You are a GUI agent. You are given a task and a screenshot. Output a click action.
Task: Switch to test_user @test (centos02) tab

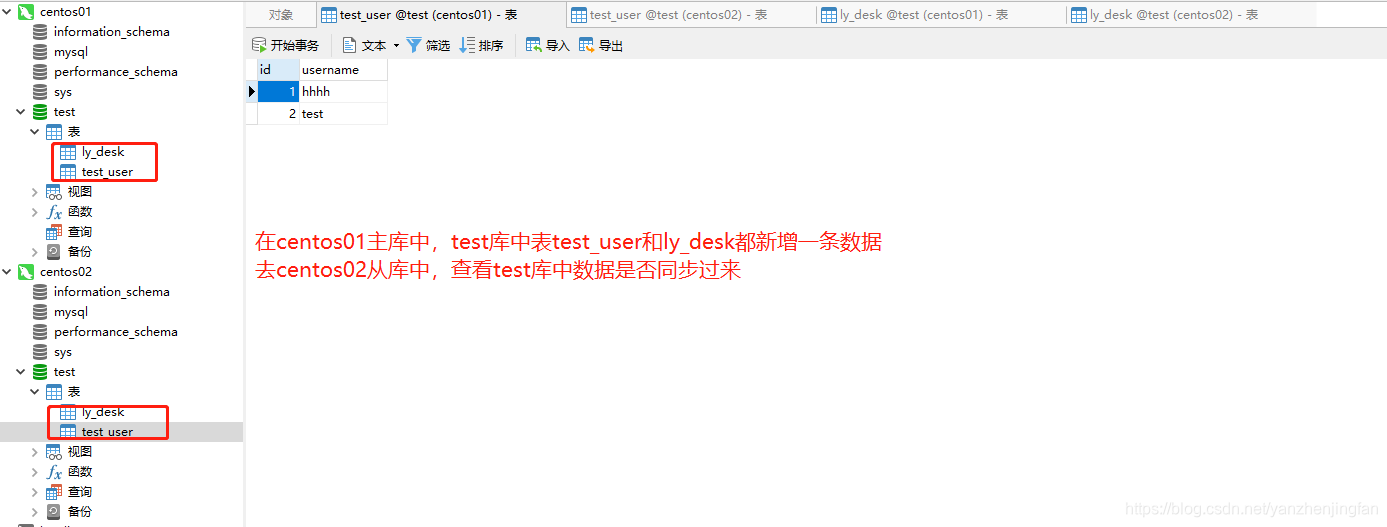(x=691, y=15)
